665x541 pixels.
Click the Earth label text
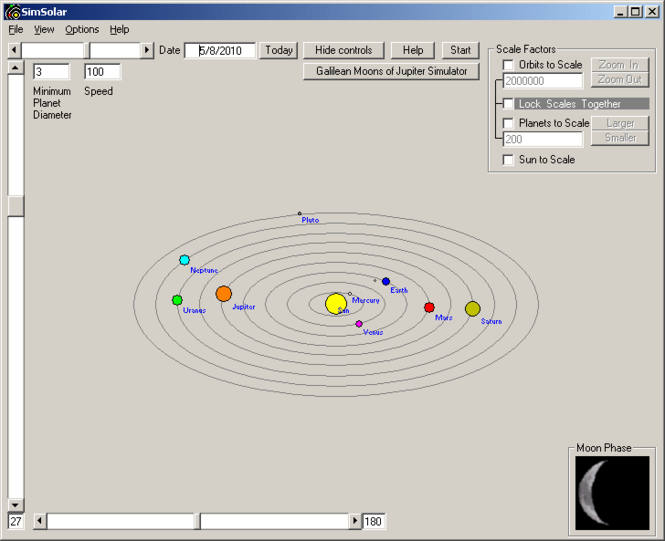(399, 290)
